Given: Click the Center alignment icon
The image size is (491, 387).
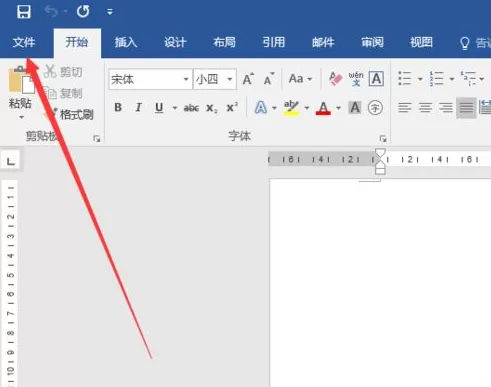Looking at the screenshot, I should click(425, 108).
